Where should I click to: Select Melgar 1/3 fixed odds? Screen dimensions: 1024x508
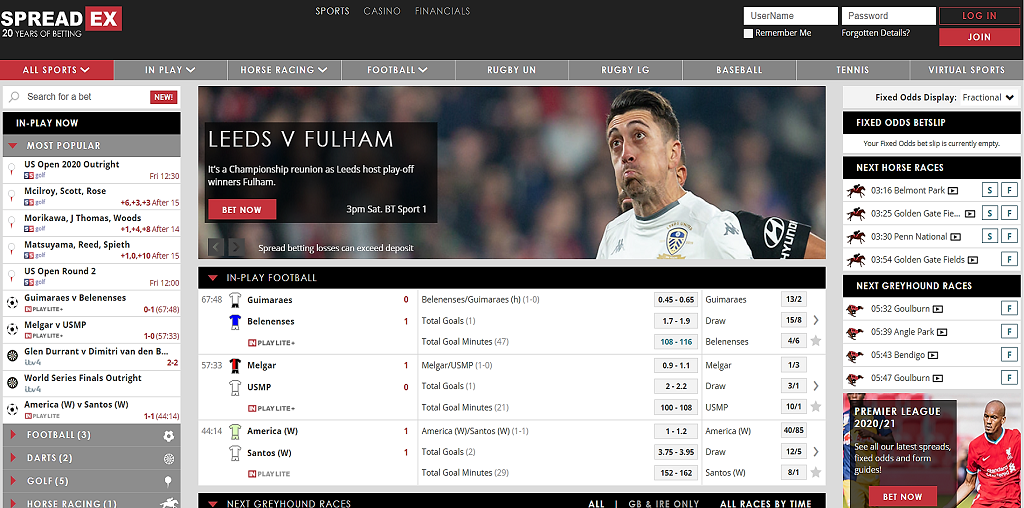pos(793,365)
